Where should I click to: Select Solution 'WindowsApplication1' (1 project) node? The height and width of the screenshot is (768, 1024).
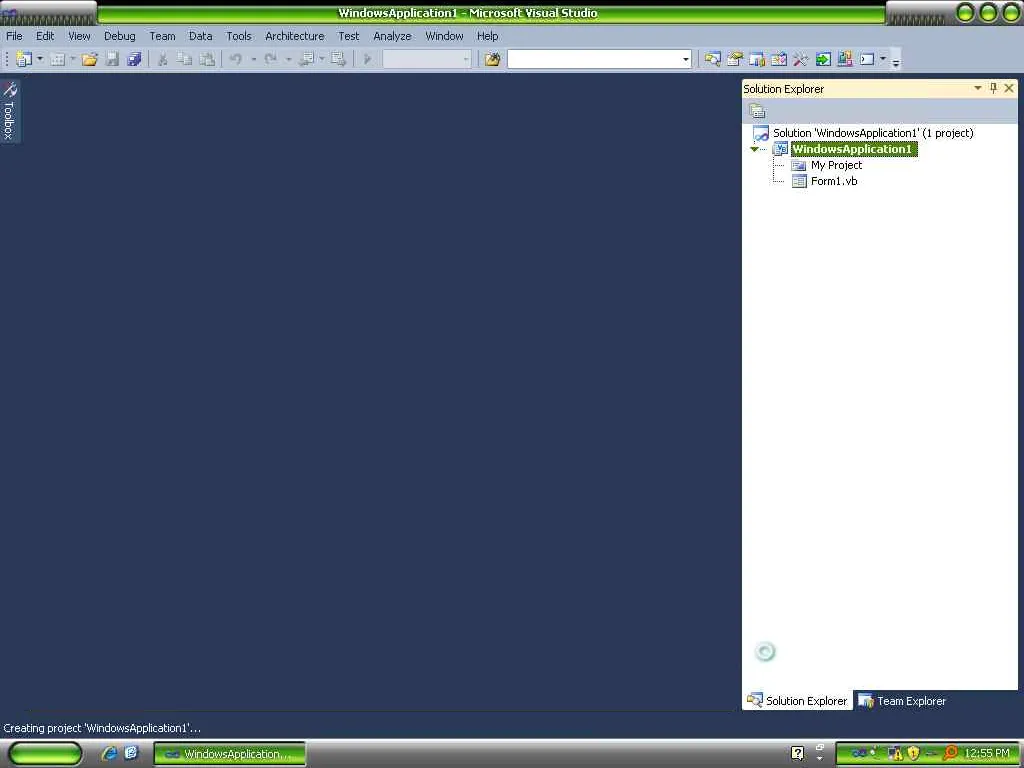[x=873, y=133]
